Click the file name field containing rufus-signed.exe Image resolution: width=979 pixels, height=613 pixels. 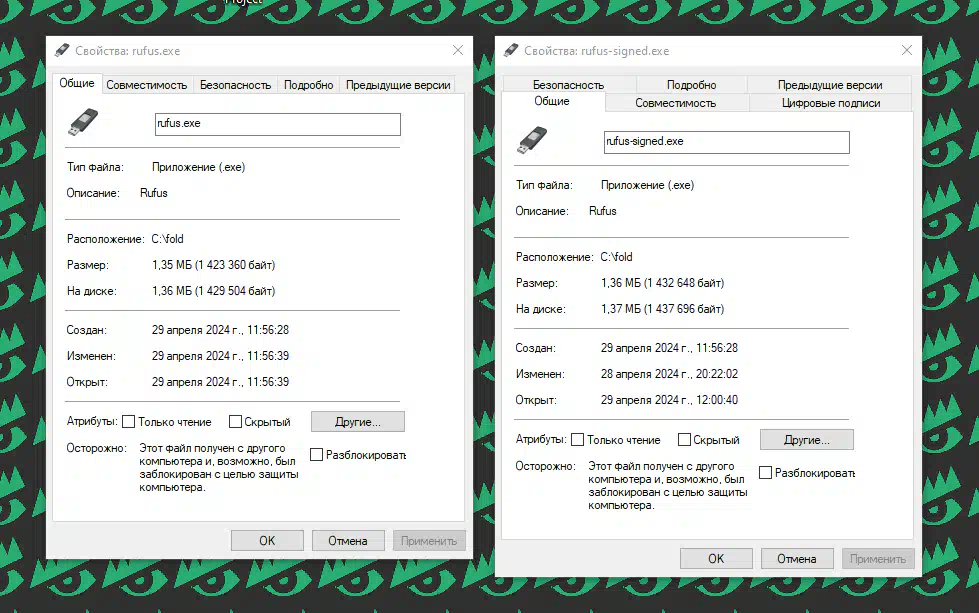[727, 142]
